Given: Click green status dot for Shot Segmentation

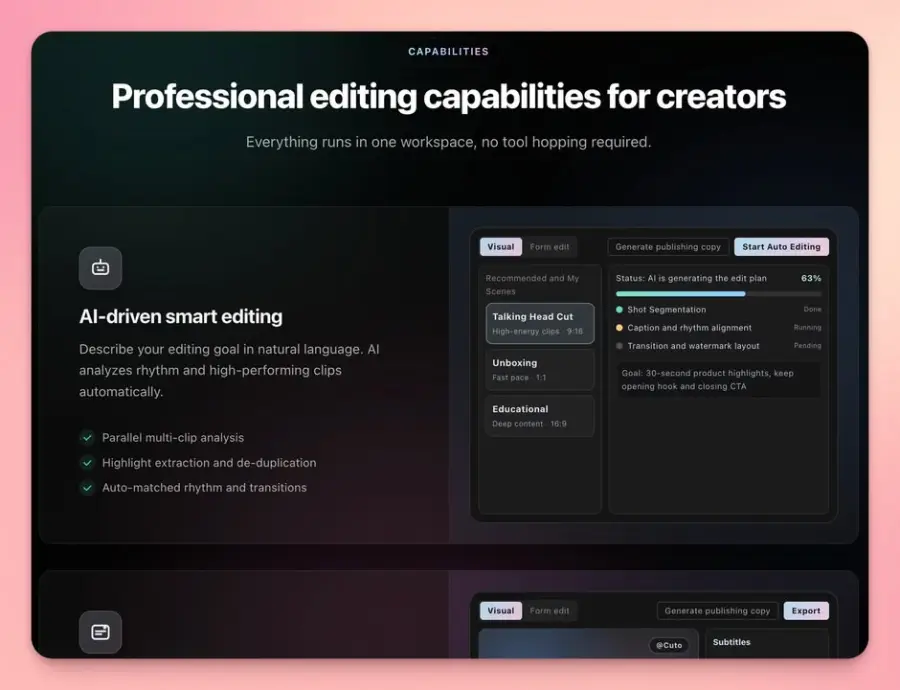Looking at the screenshot, I should (x=619, y=309).
